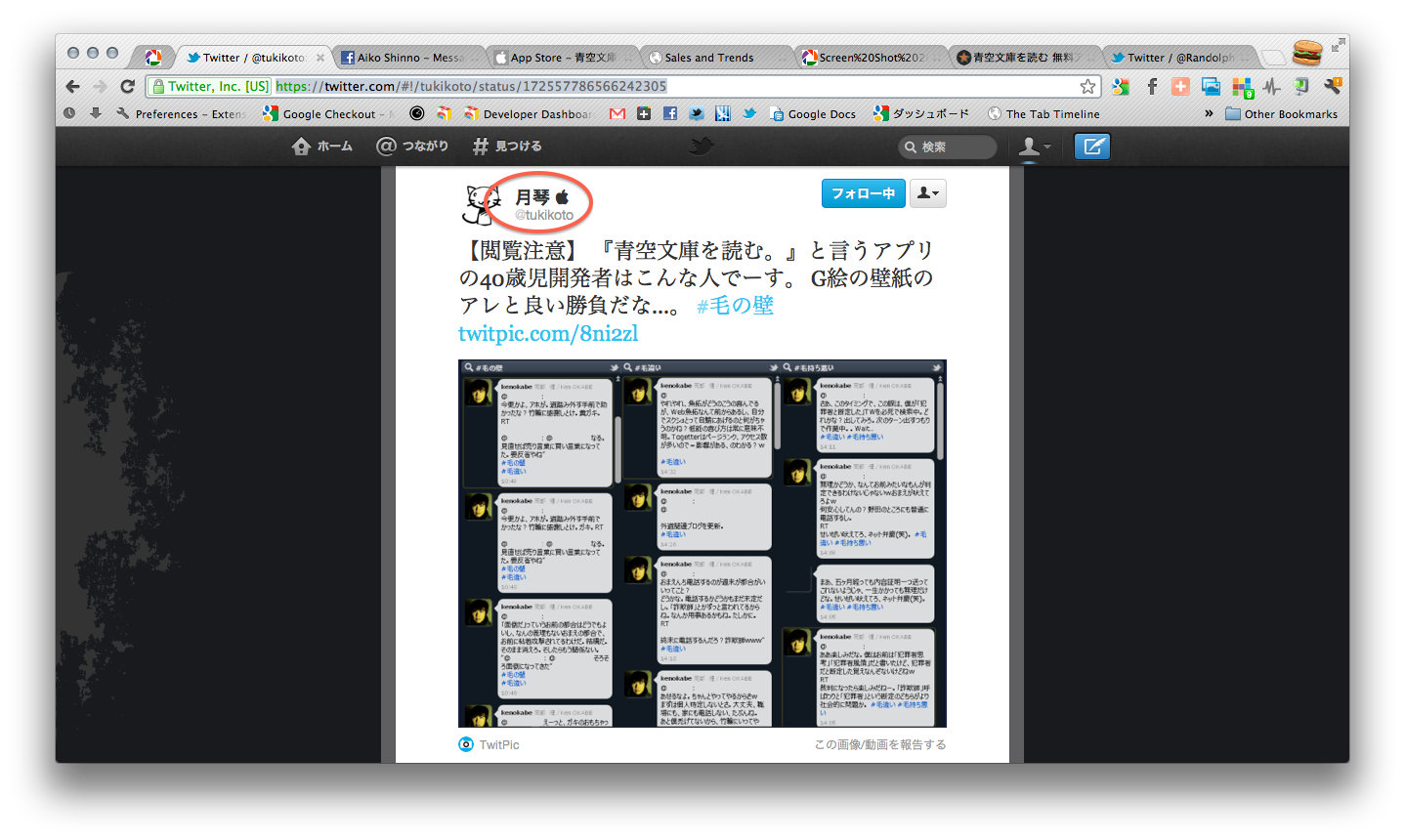Reload the current Twitter page
This screenshot has height=840, width=1405.
coord(127,86)
